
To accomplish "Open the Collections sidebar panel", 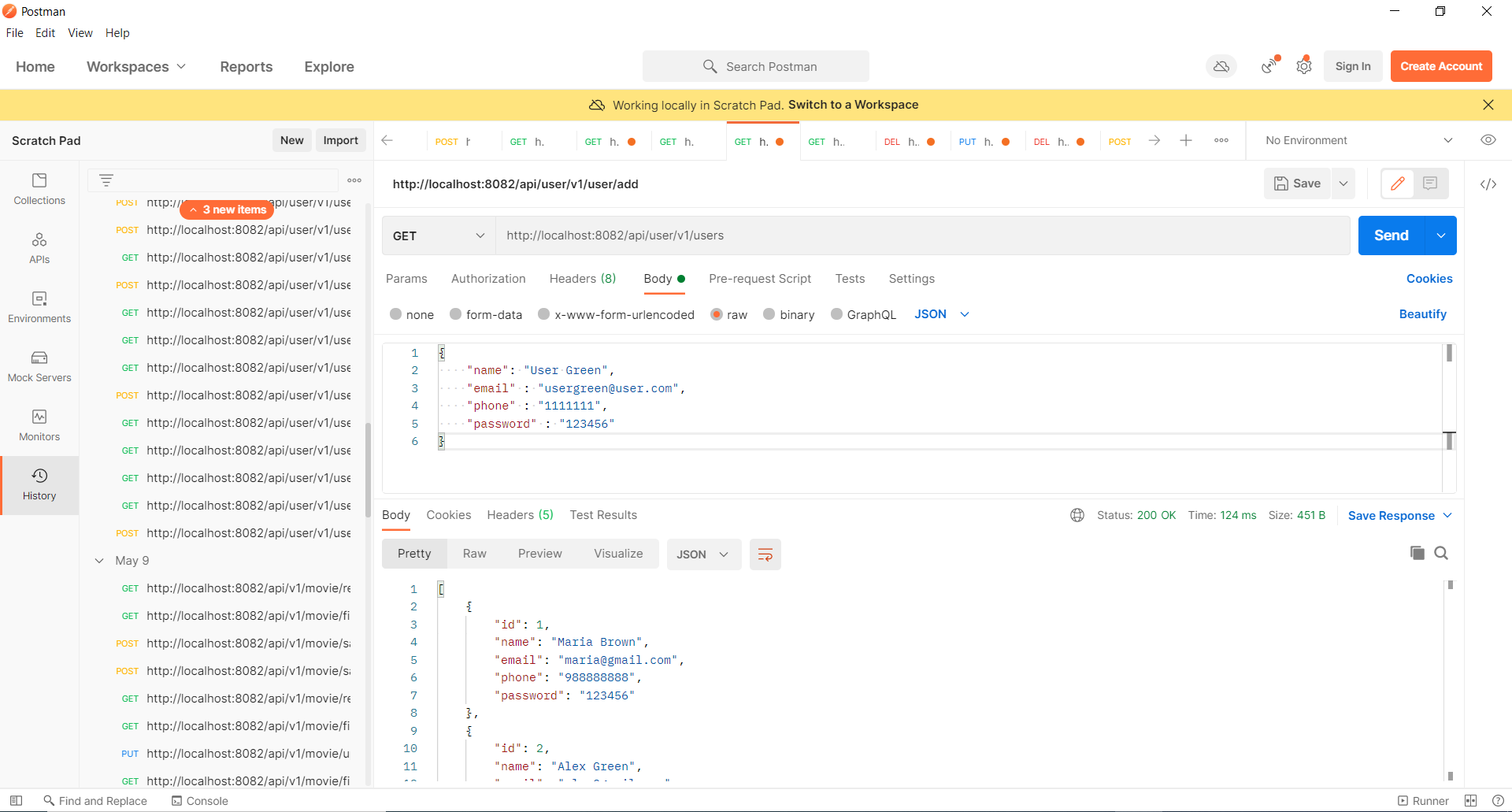I will [x=39, y=190].
